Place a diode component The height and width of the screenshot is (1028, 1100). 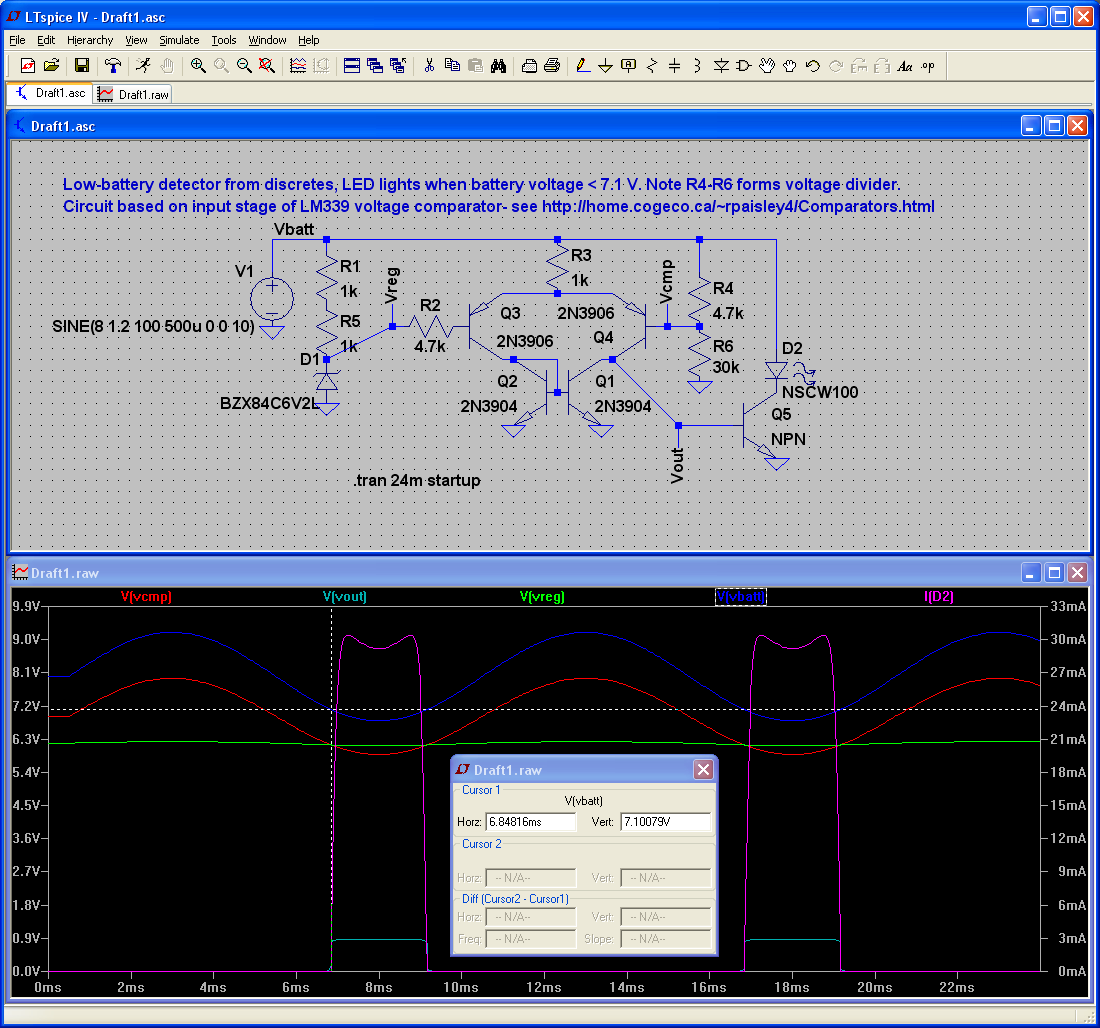723,66
